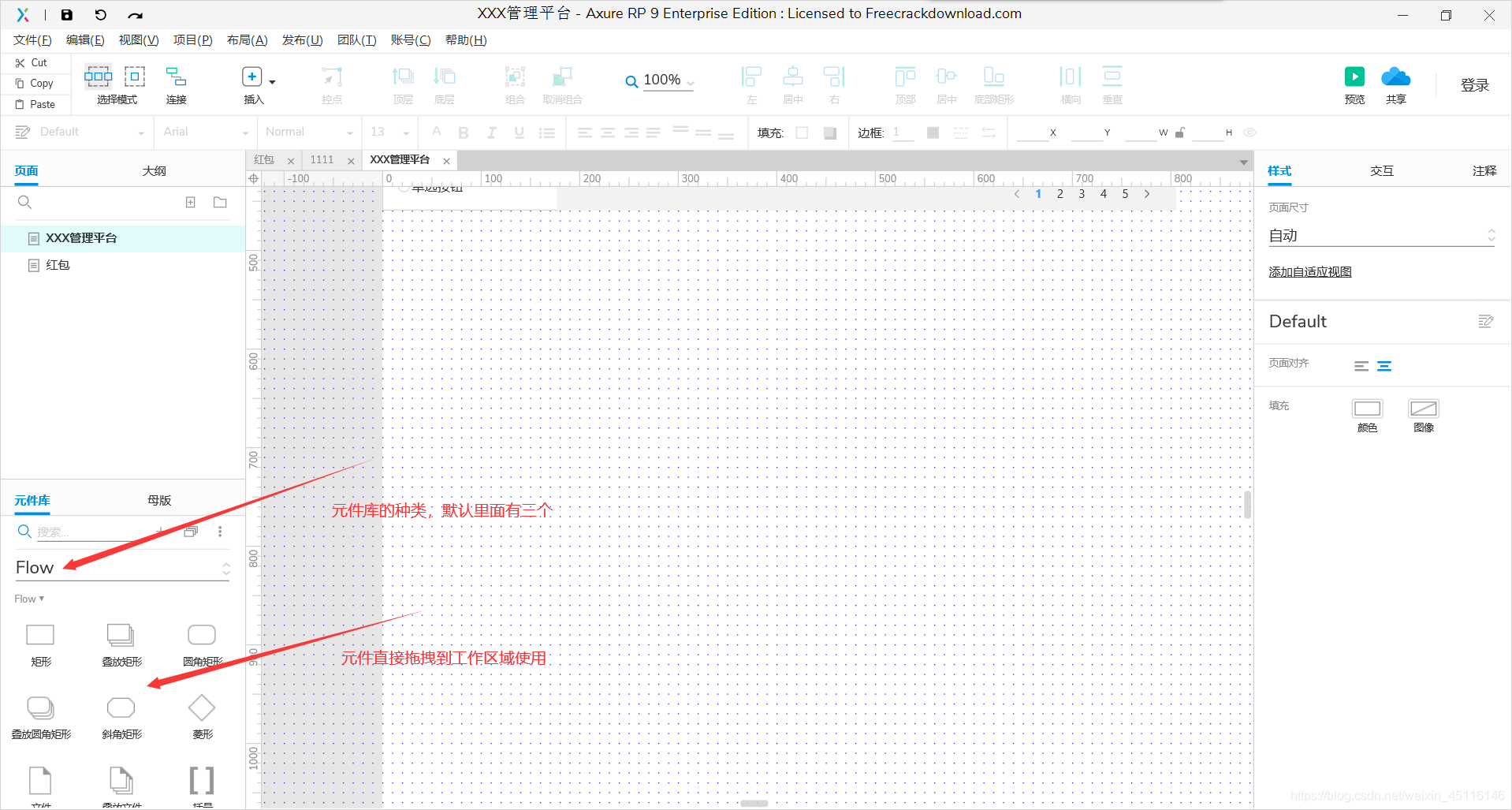Click the Redo arrow icon

coord(136,15)
